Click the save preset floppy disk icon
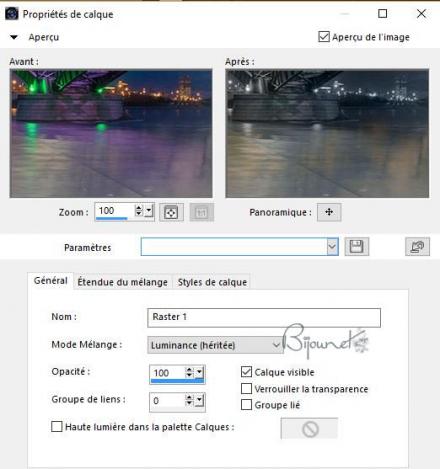Image resolution: width=440 pixels, height=469 pixels. coord(357,247)
